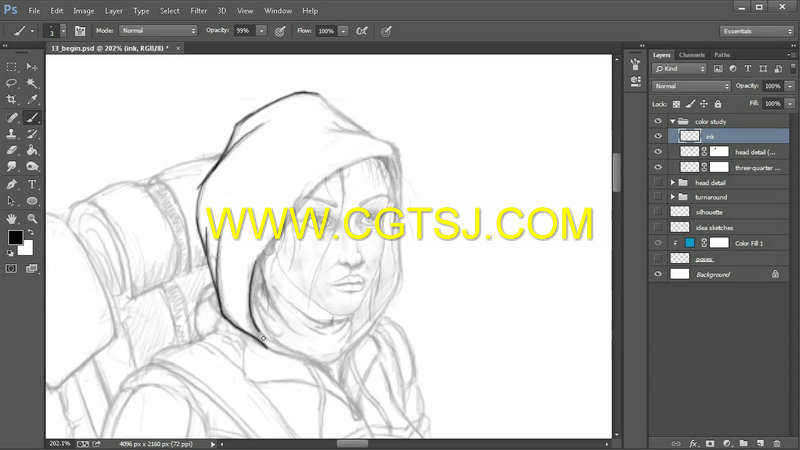Hide the Background layer
Screen dimensions: 800x450
coord(658,274)
